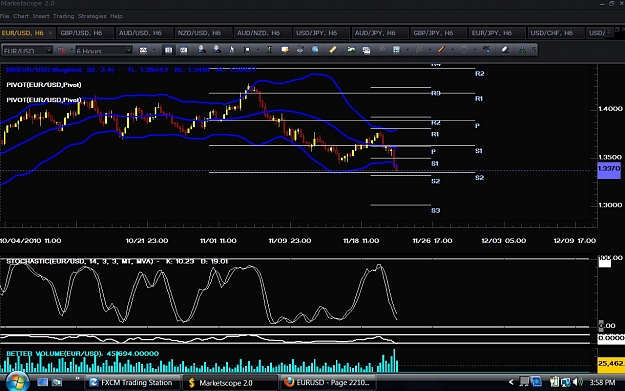Select the green vertical cursor tool
Screen dimensions: 625x391
tap(269, 50)
